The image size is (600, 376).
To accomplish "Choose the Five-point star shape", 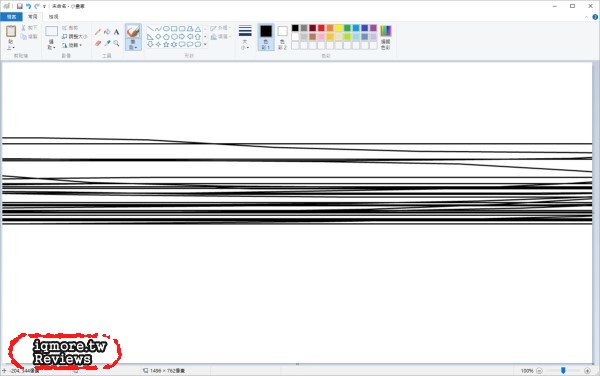I will [166, 44].
